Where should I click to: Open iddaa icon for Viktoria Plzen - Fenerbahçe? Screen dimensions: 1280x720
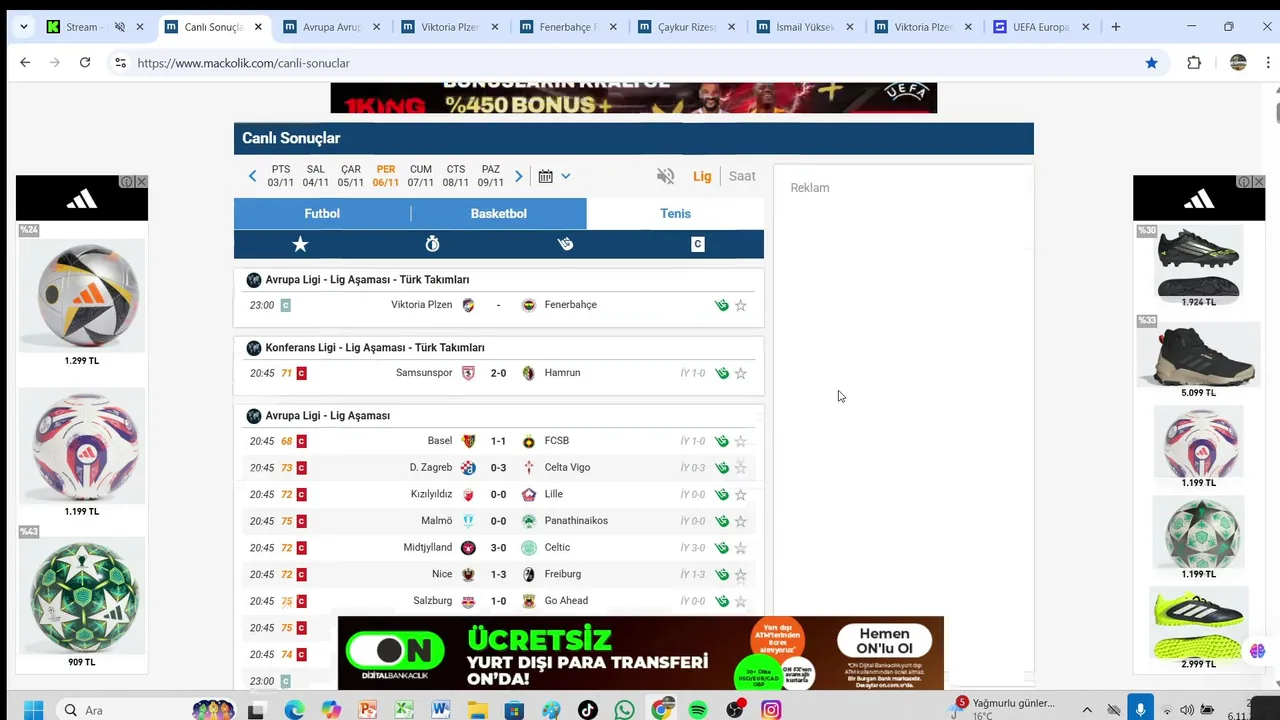722,305
